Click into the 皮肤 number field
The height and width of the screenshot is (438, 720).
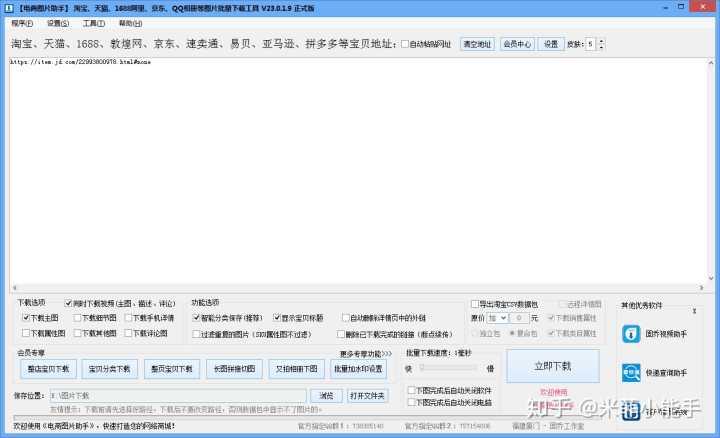pyautogui.click(x=591, y=44)
